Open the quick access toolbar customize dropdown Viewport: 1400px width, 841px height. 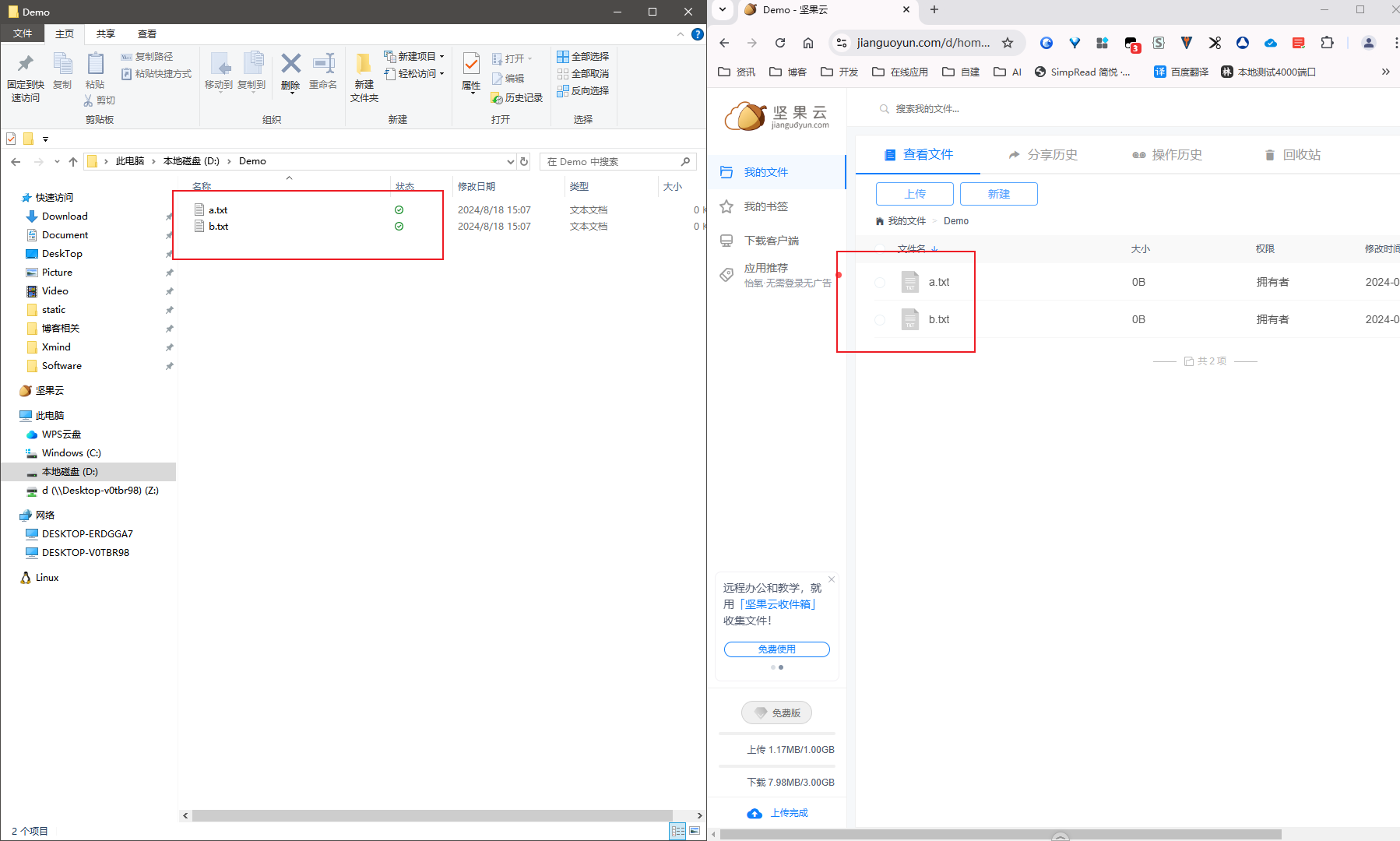pos(45,139)
